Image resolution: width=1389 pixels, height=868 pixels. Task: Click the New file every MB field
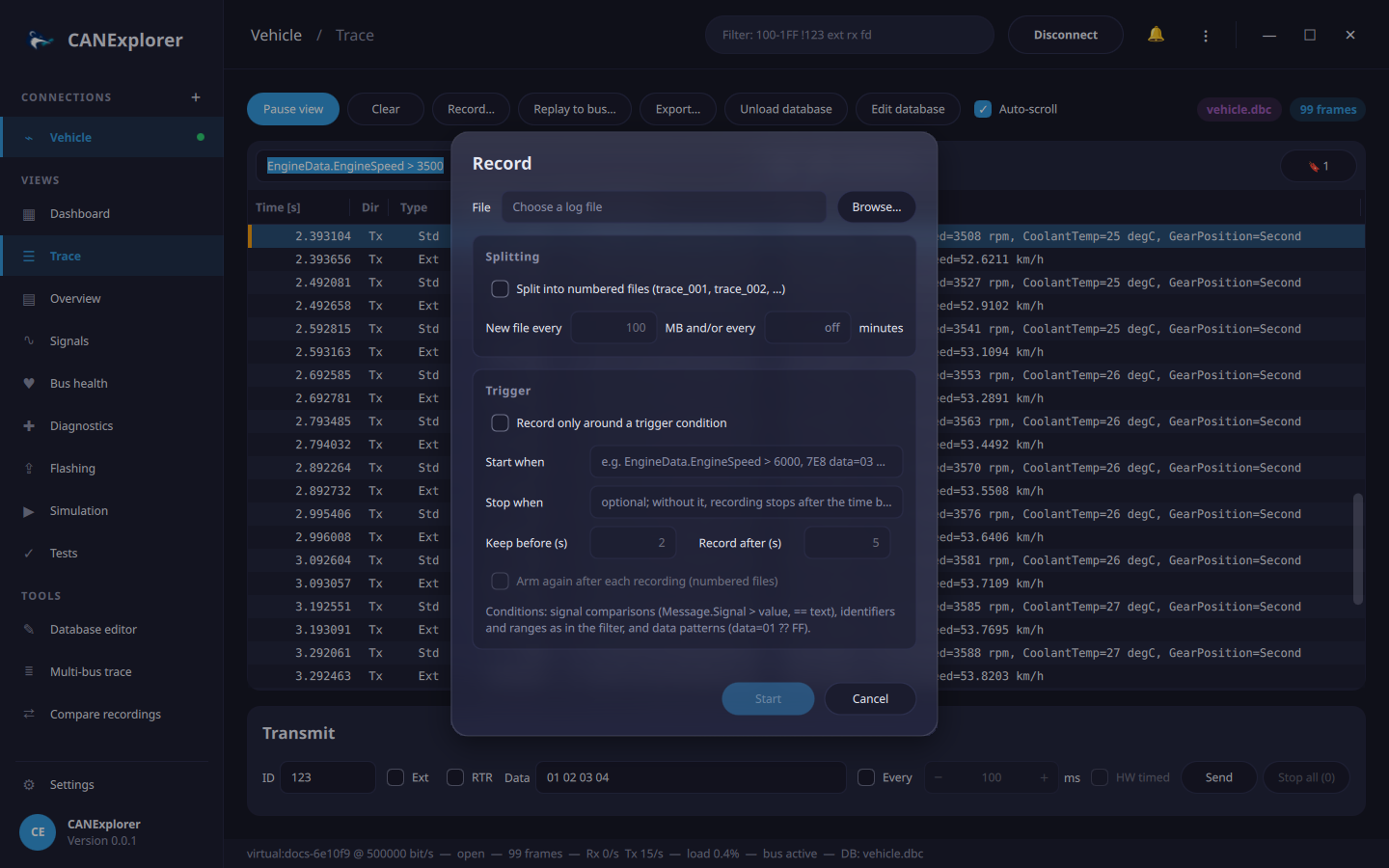[x=613, y=328]
